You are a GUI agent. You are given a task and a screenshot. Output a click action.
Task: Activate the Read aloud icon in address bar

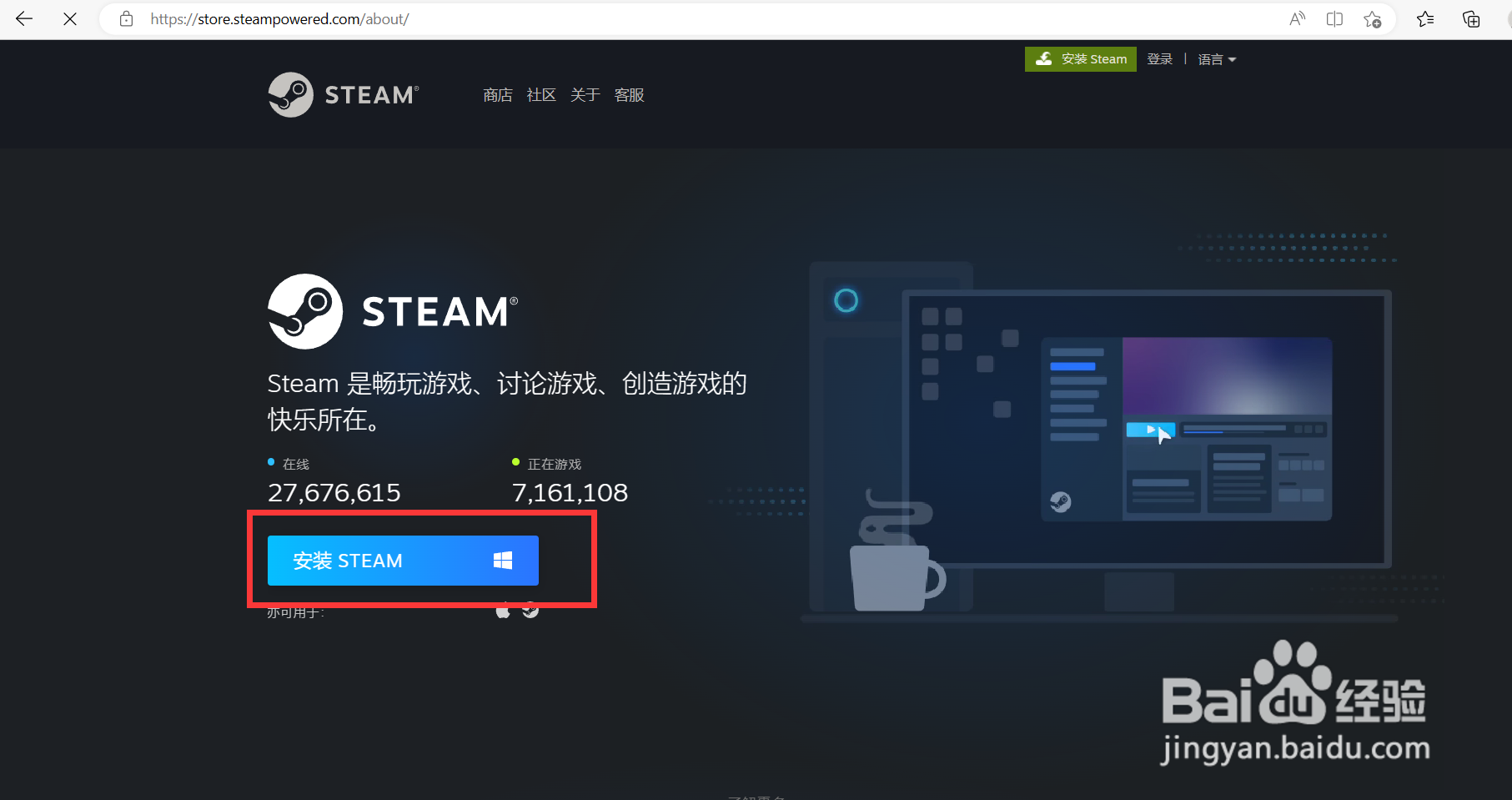click(1297, 18)
